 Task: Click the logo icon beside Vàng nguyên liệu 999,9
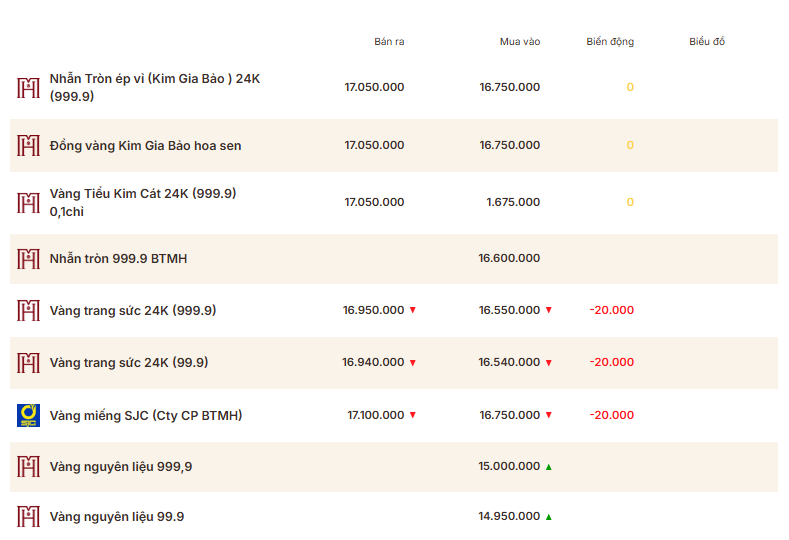28,467
